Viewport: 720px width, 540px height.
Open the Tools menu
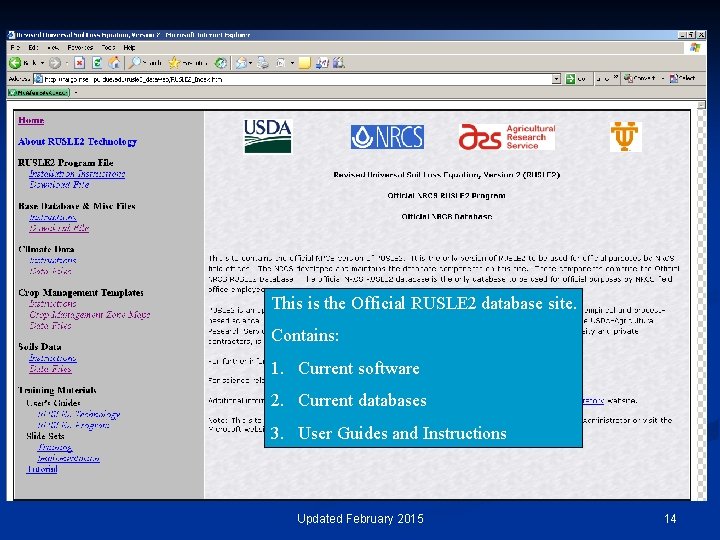pos(108,48)
